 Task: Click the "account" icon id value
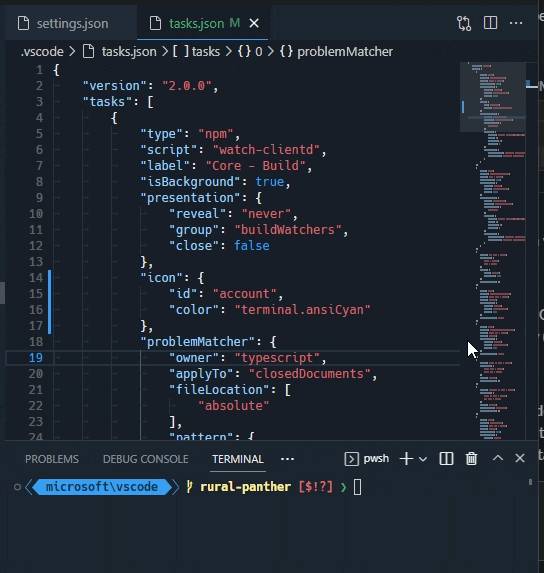tap(244, 294)
